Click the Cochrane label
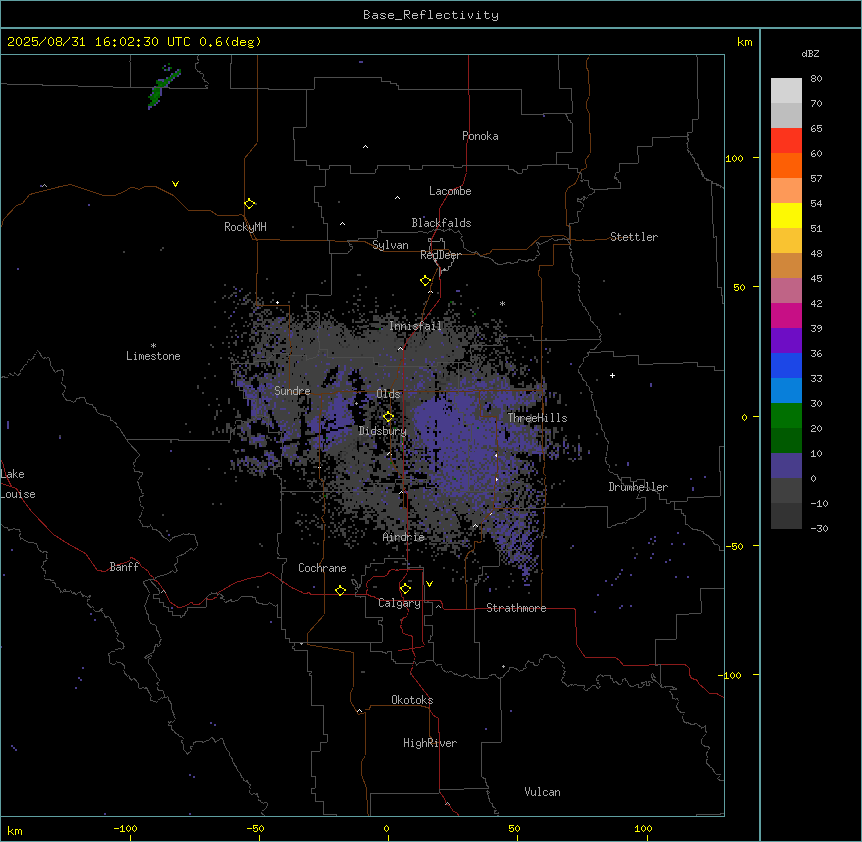Screen dimensions: 862x842 click(322, 568)
